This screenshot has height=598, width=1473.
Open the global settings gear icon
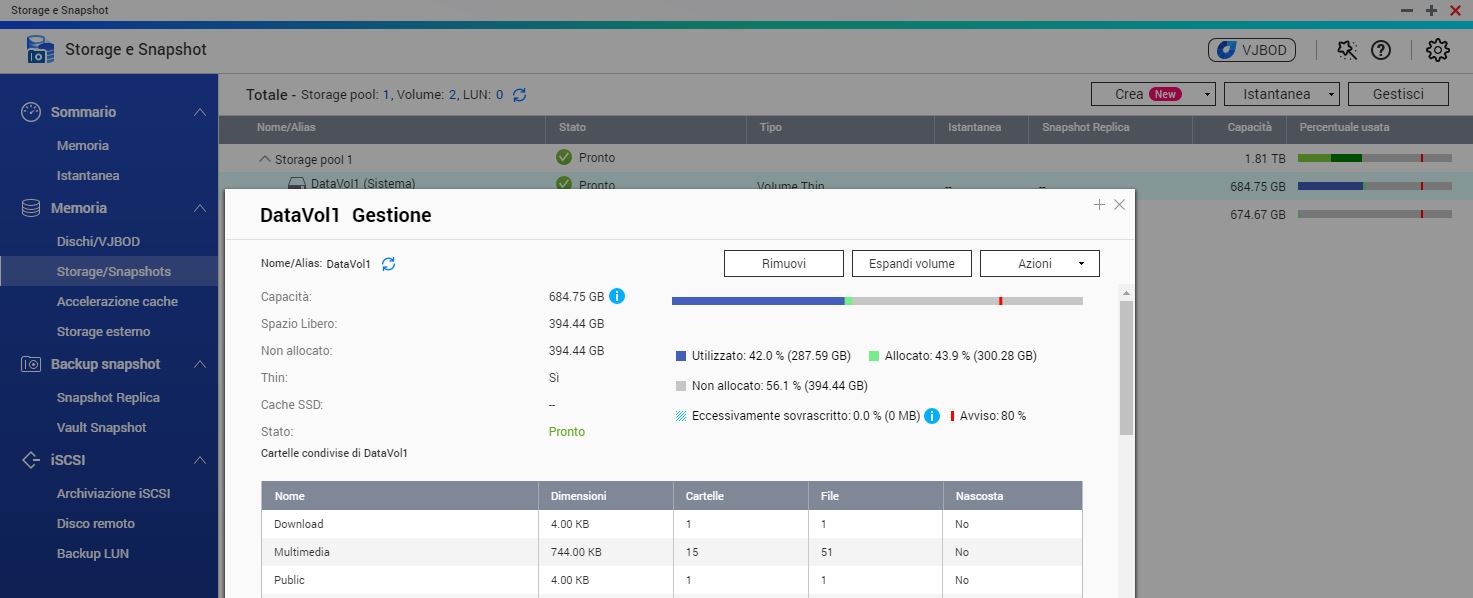point(1437,49)
